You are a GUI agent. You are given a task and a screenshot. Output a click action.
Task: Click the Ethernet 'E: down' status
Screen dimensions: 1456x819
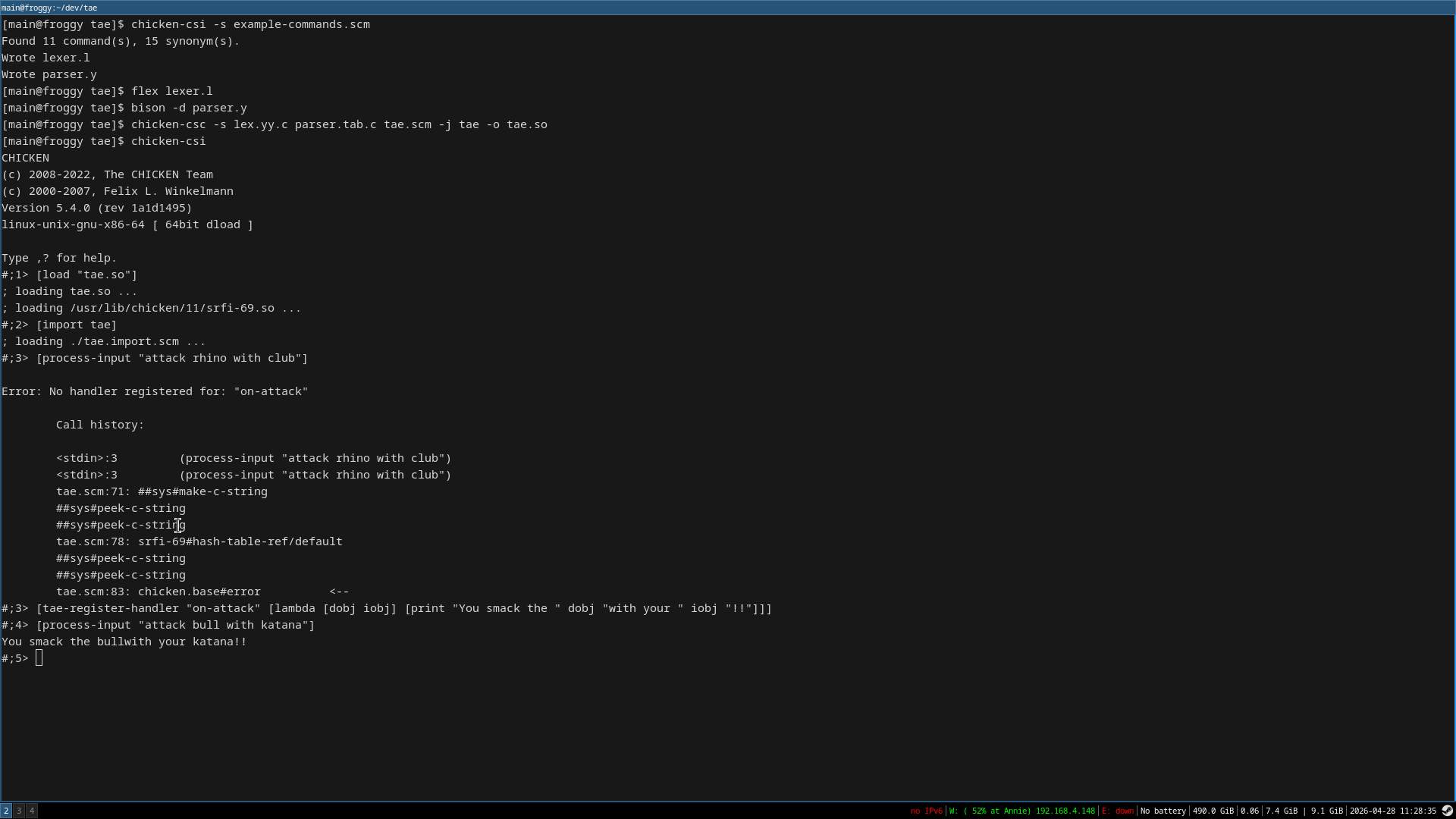(1117, 811)
